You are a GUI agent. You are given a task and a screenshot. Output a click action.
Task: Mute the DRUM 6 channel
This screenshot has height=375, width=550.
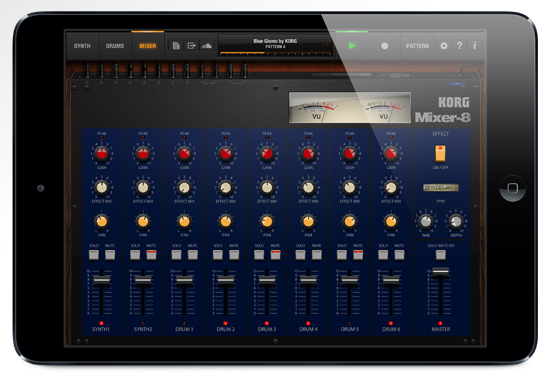pyautogui.click(x=399, y=255)
